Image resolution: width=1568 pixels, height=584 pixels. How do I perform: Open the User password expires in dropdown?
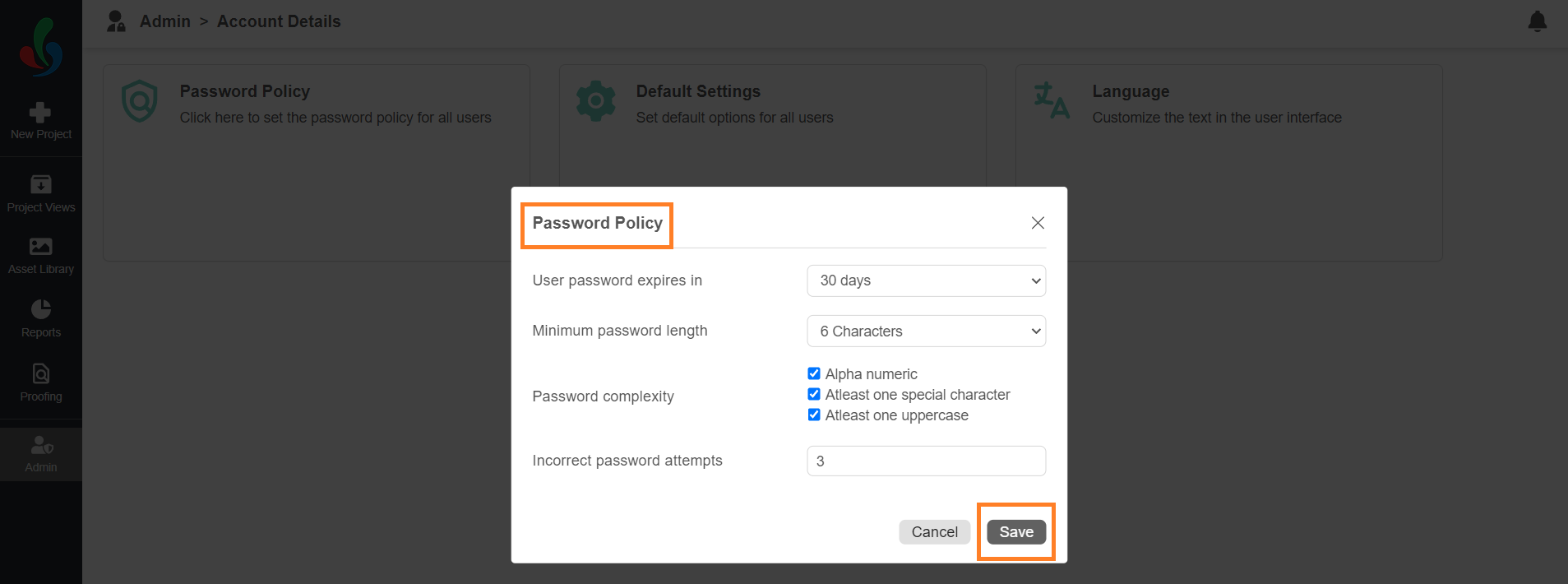927,280
